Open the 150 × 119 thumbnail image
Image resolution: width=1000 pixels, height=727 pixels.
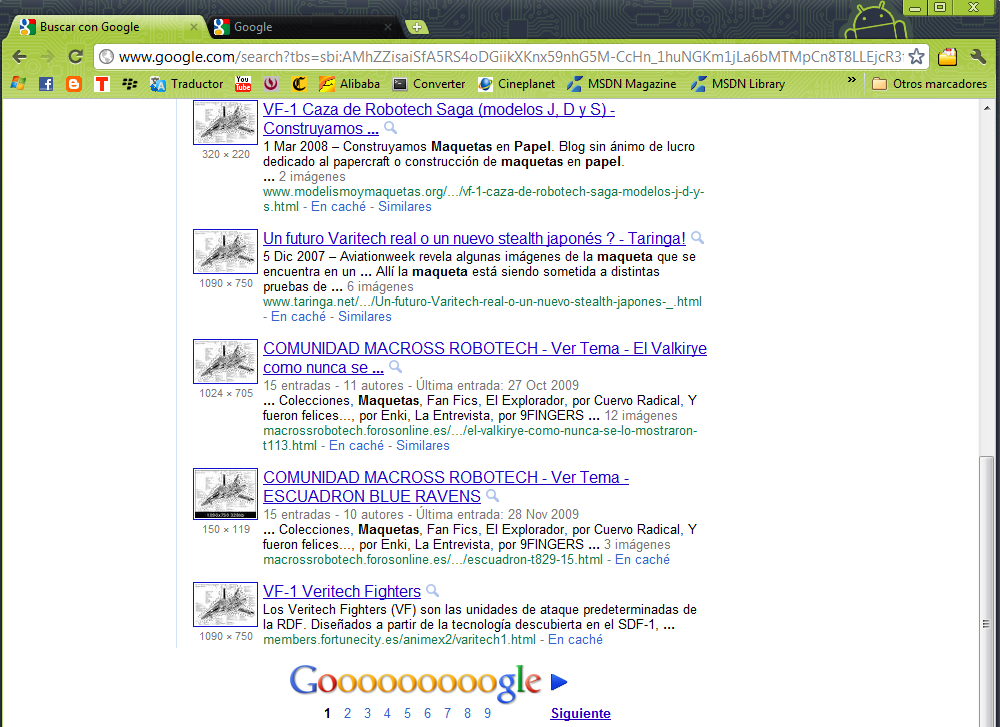tap(225, 494)
